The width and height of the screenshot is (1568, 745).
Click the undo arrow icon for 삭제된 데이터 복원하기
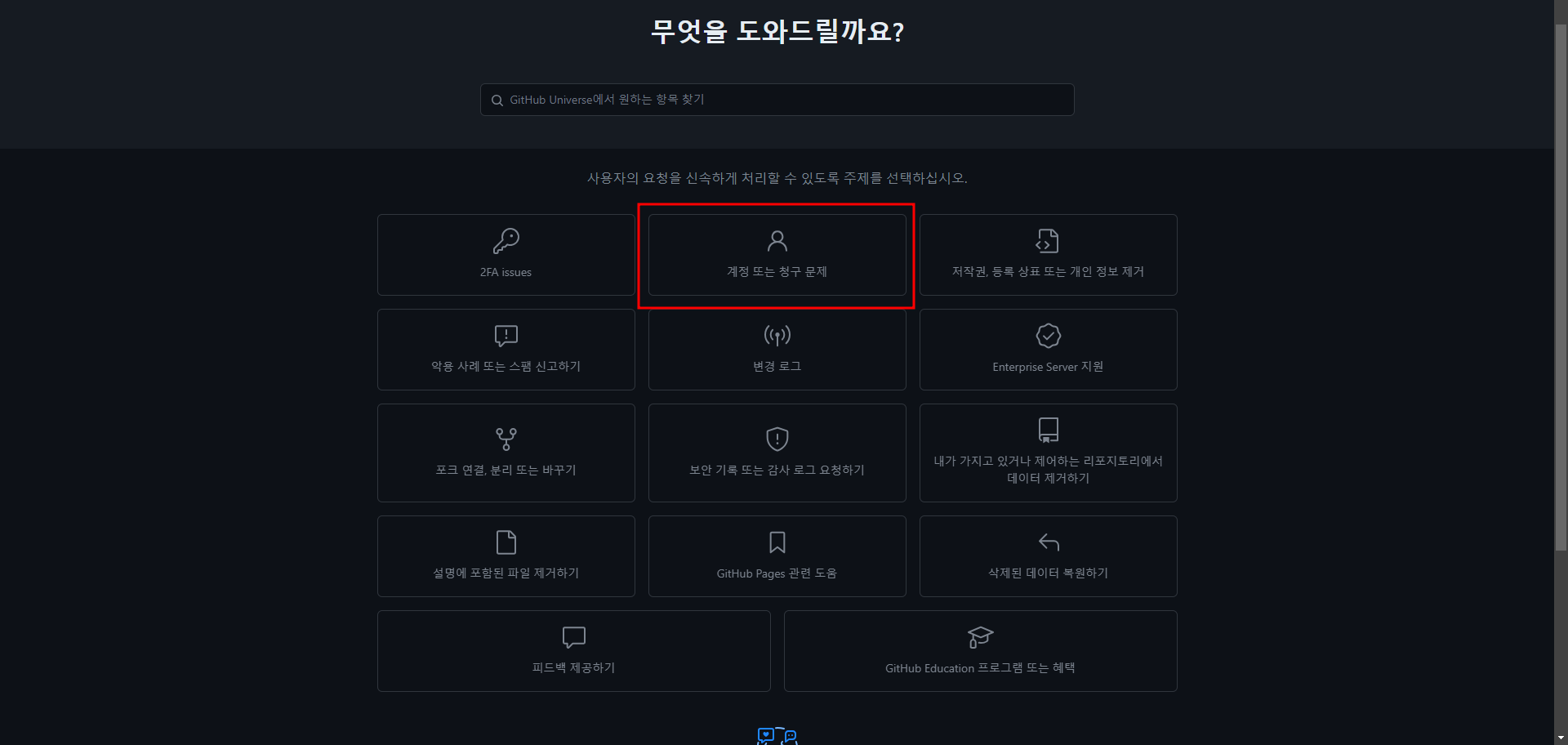(1048, 542)
